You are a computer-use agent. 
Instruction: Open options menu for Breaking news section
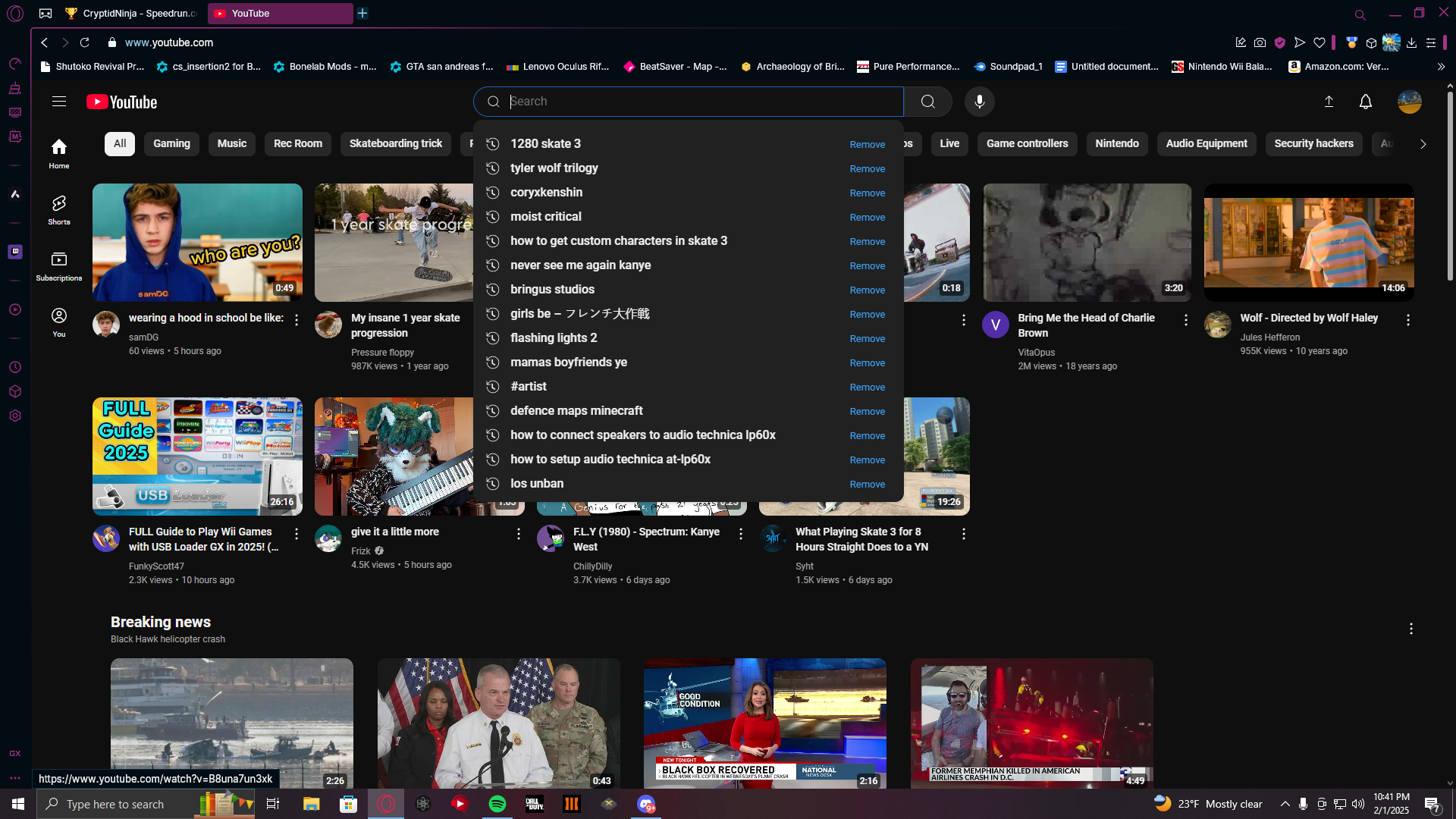[x=1410, y=629]
